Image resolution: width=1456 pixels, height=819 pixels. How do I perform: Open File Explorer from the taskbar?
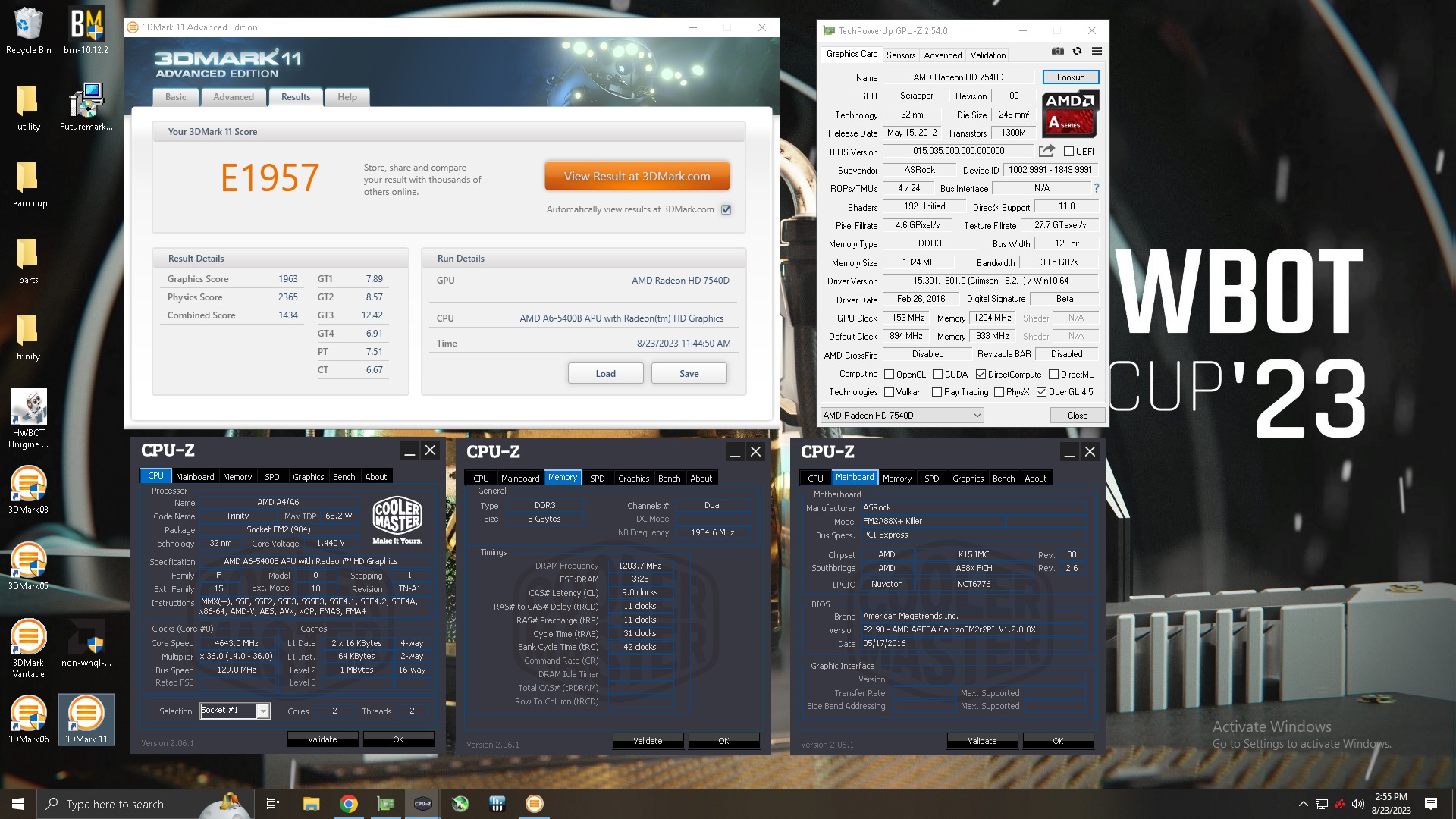pos(311,804)
